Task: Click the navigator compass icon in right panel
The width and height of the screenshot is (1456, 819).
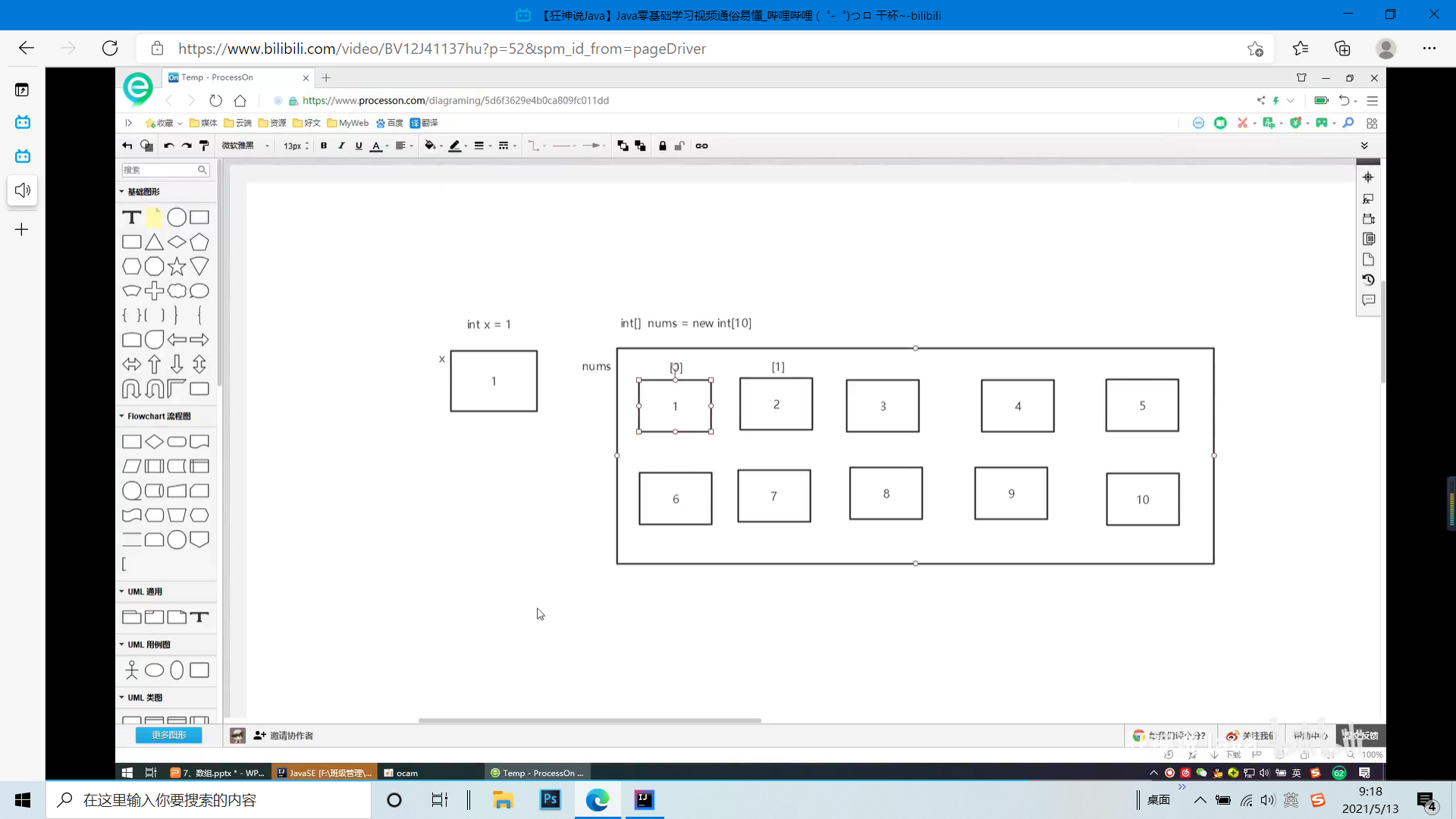Action: pos(1368,177)
